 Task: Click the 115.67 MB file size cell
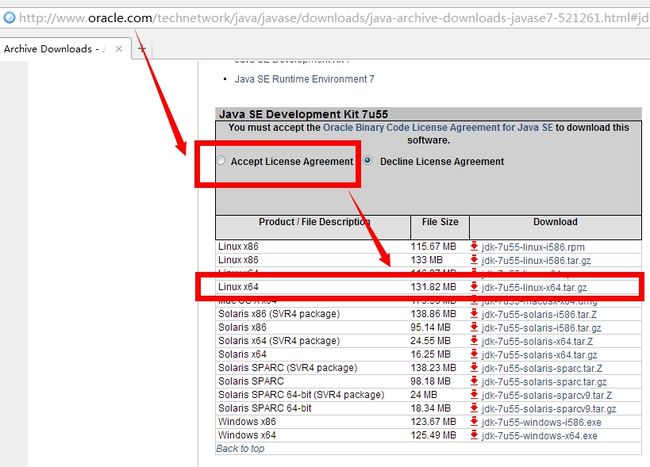pyautogui.click(x=433, y=247)
